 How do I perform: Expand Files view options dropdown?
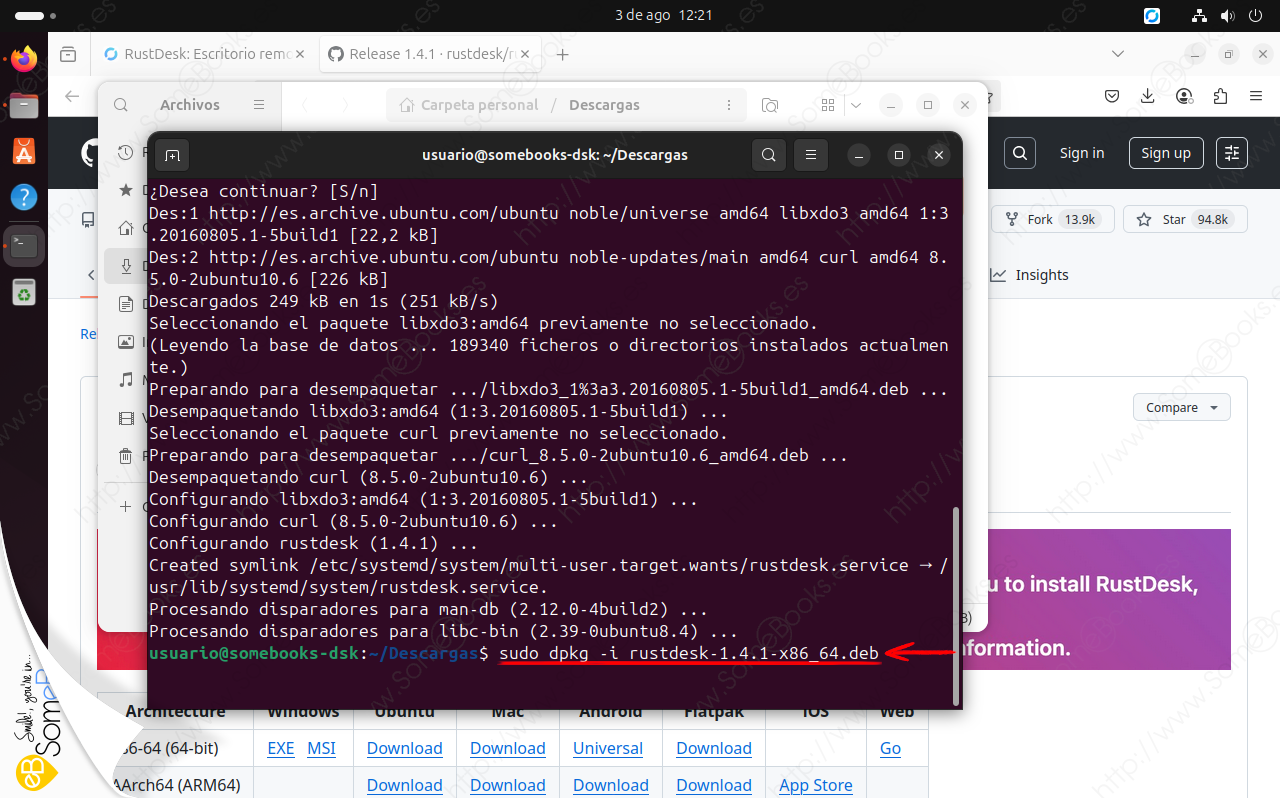pos(856,105)
